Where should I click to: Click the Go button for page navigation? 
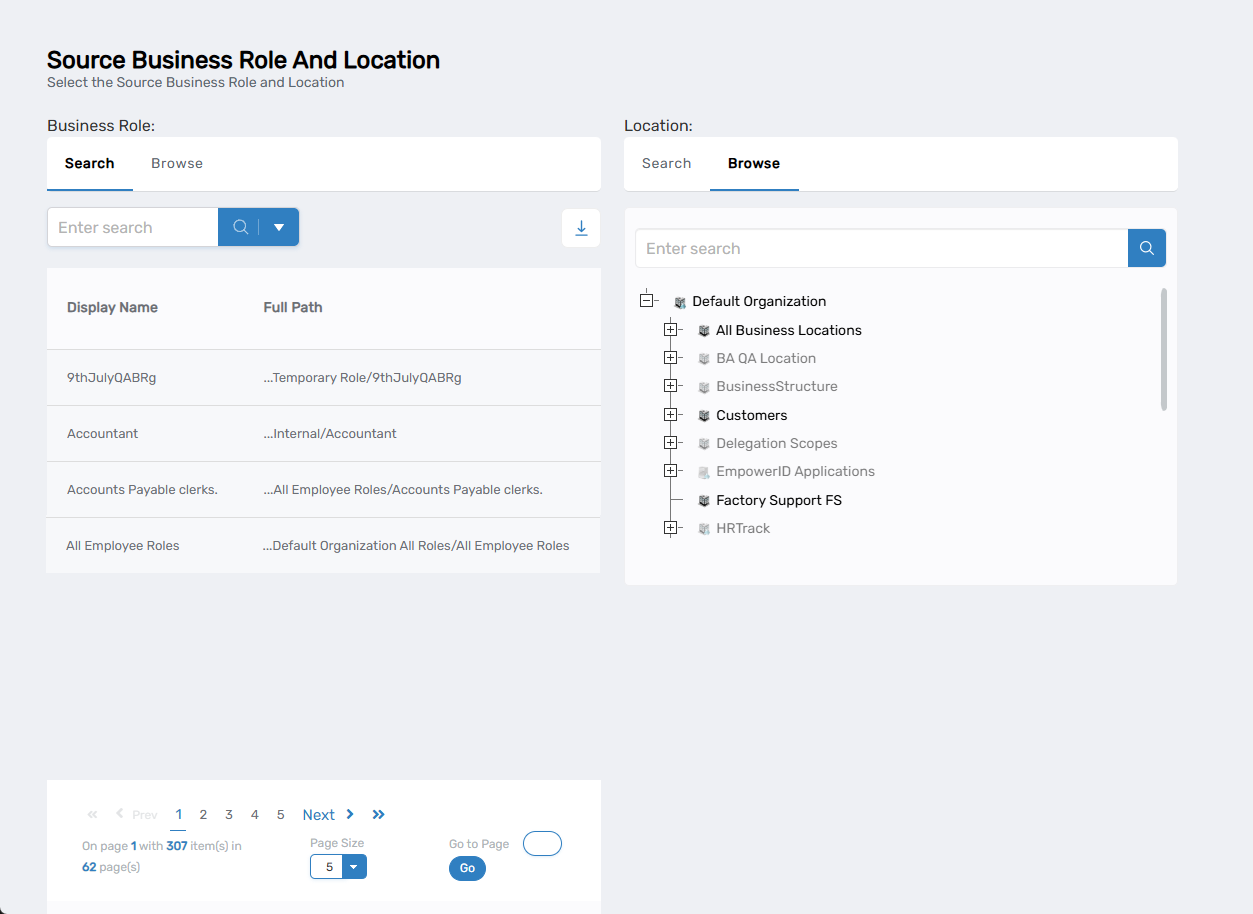point(466,868)
